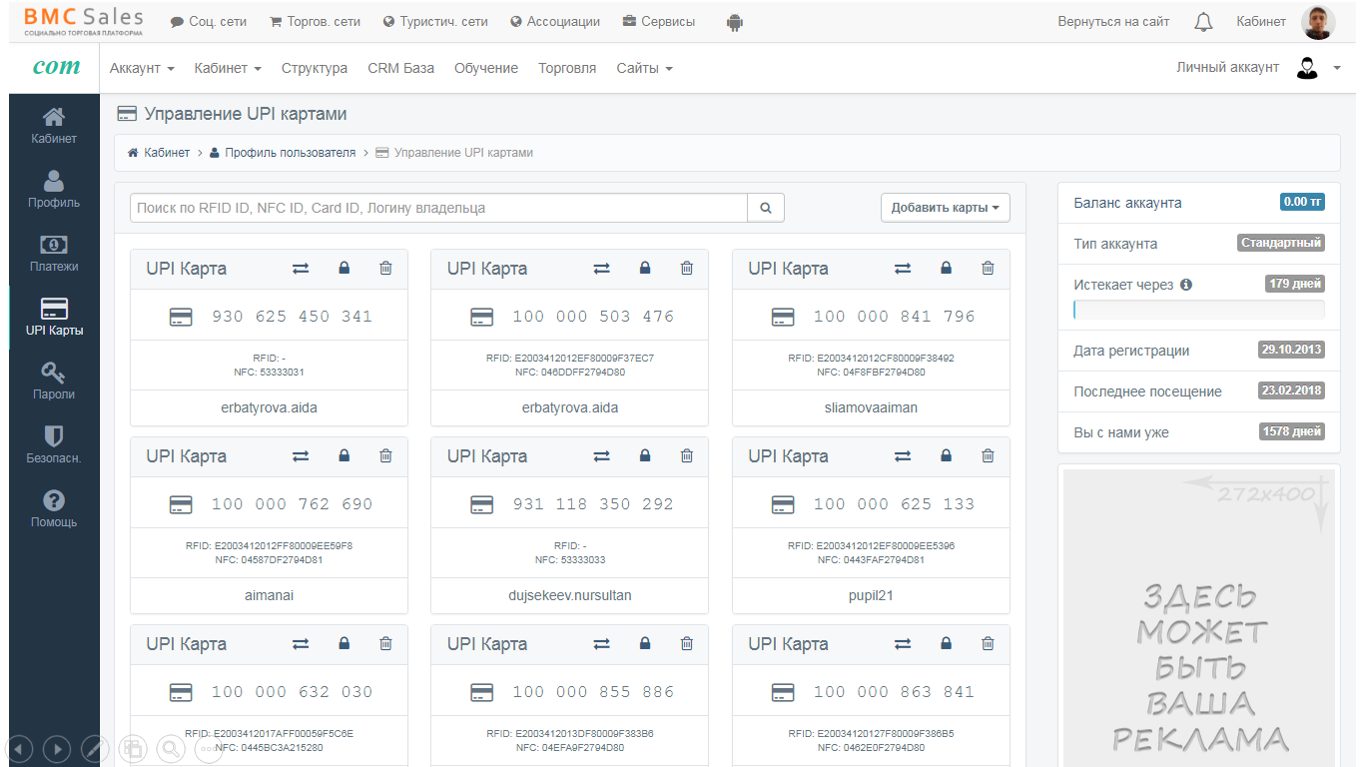Open UPI Карты in the sidebar

(x=54, y=316)
